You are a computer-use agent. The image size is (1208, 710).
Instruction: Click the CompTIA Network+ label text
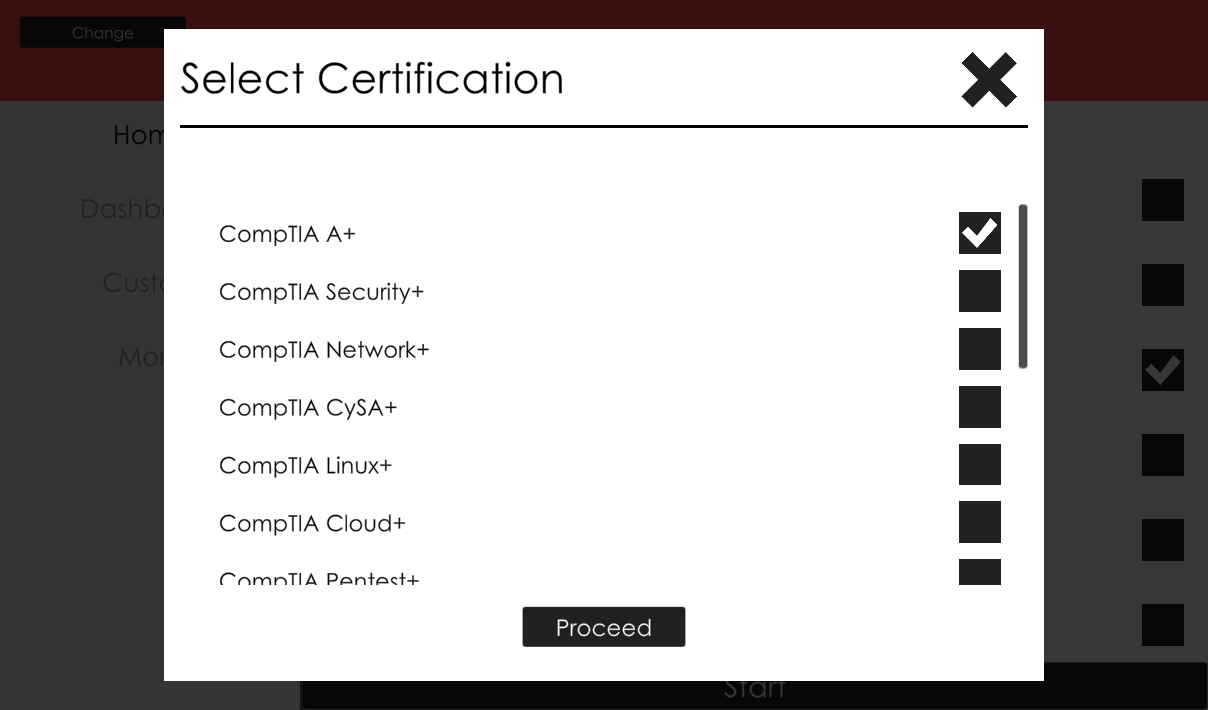click(323, 350)
